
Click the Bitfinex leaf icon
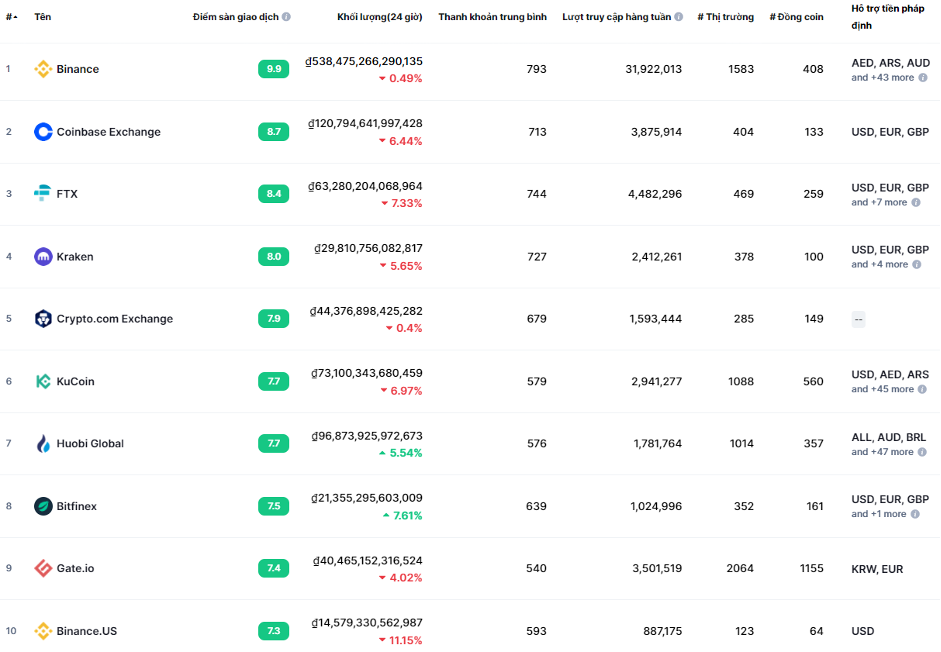coord(43,506)
